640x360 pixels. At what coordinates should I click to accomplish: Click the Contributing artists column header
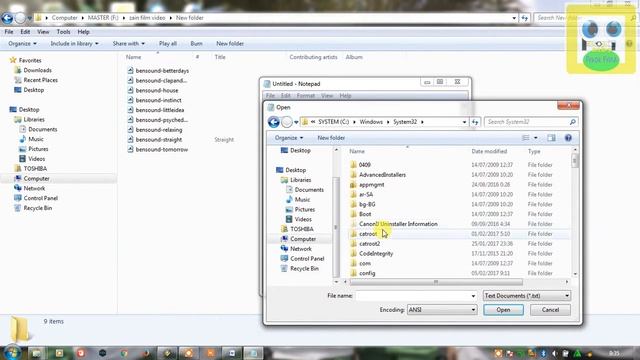pyautogui.click(x=313, y=57)
